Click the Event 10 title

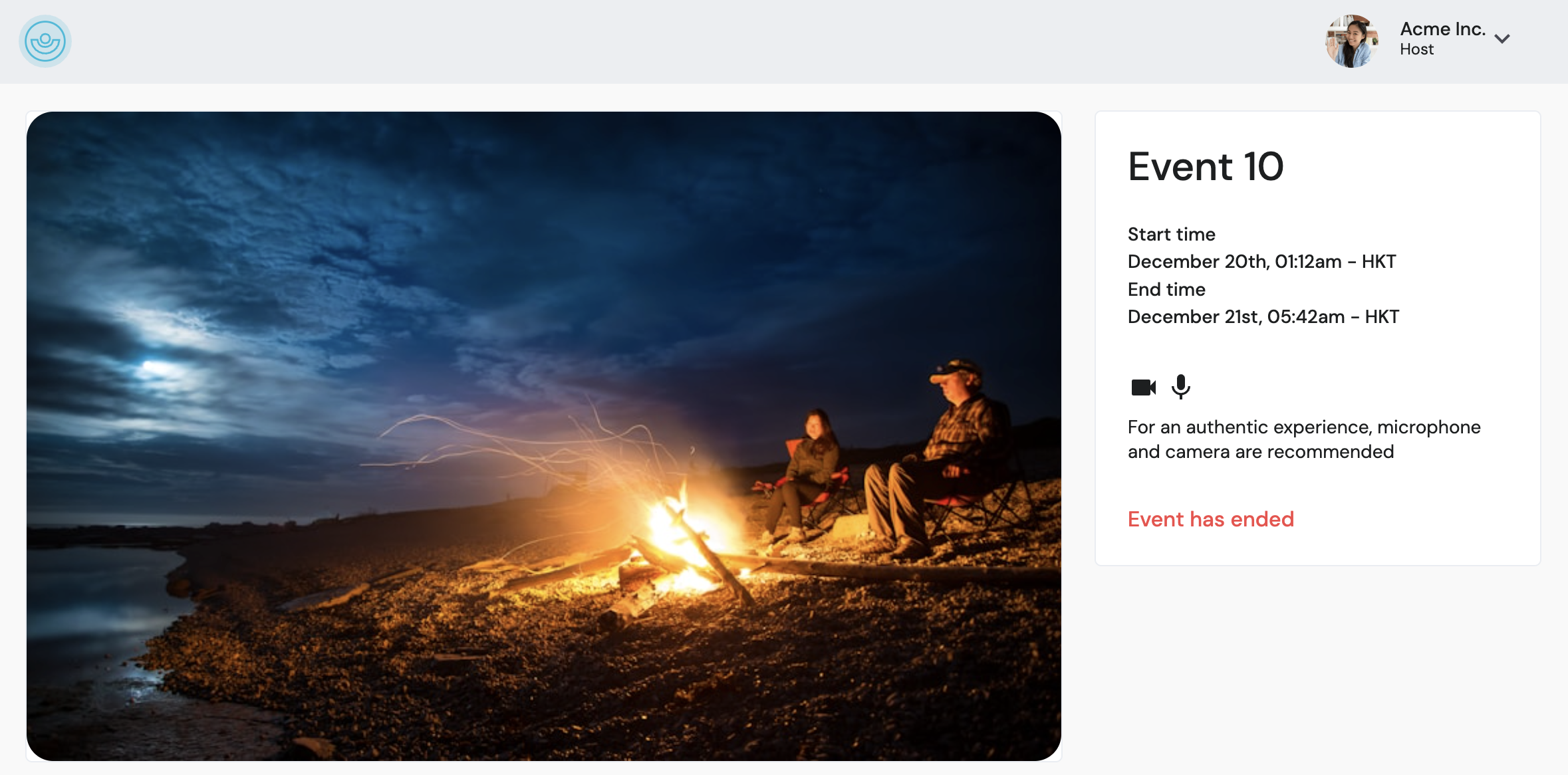pyautogui.click(x=1206, y=166)
